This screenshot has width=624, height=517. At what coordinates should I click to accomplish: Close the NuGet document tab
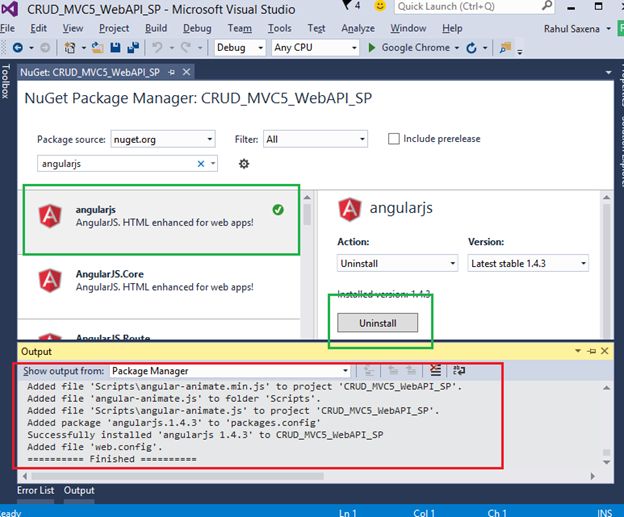(186, 72)
